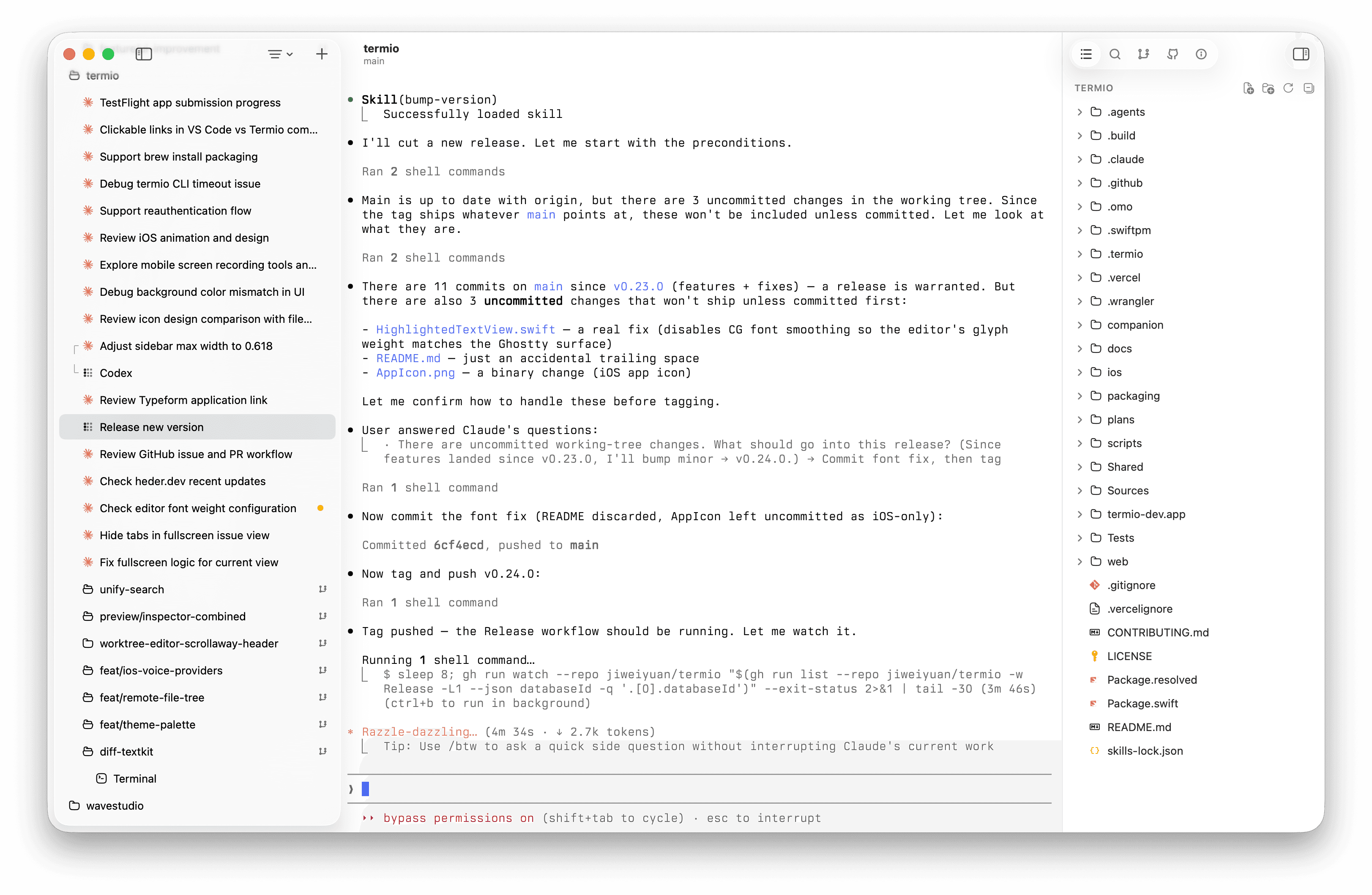Select TestFlight app submission progress session

pos(197,103)
